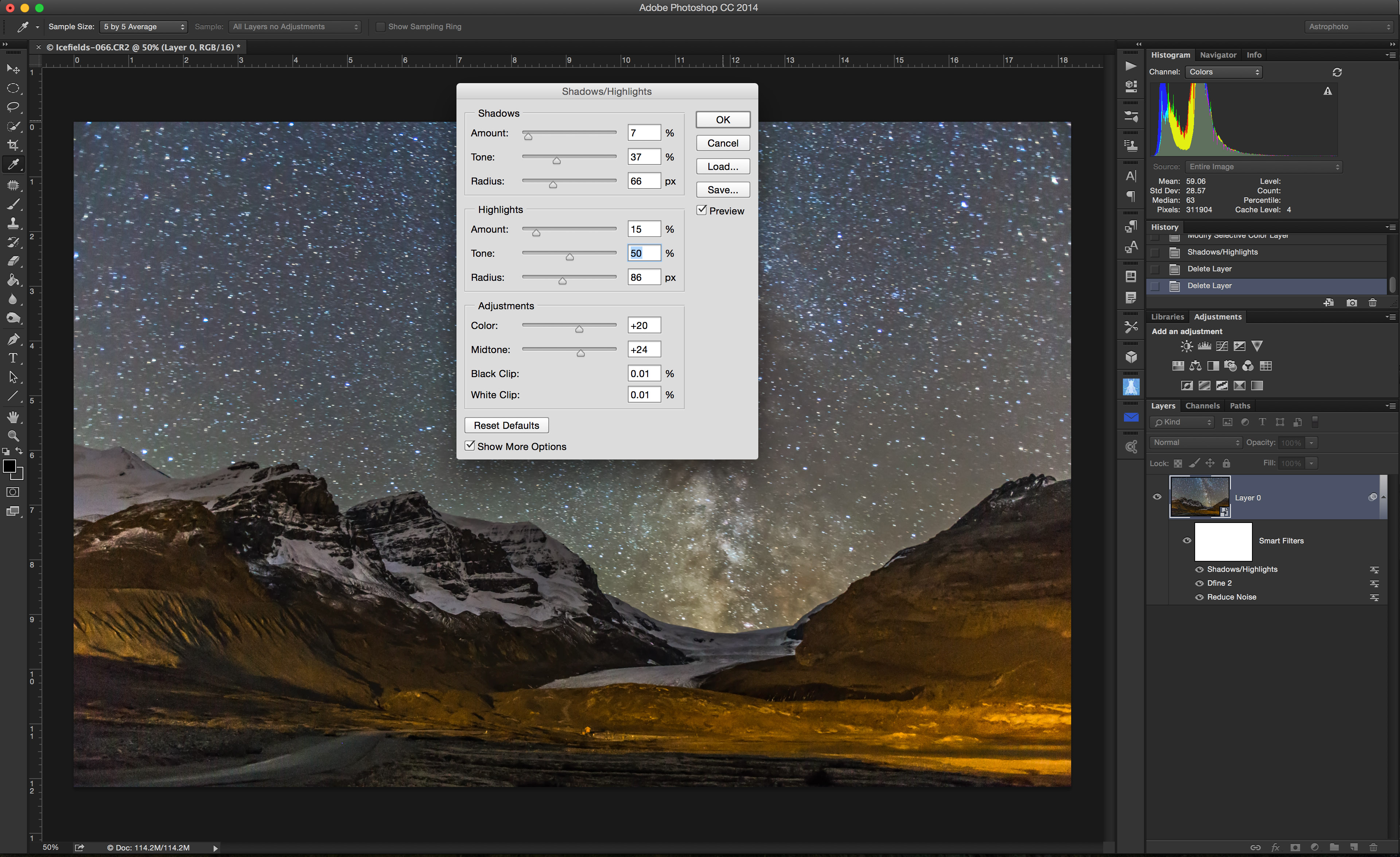The height and width of the screenshot is (857, 1400).
Task: Select the Hand tool
Action: (12, 417)
